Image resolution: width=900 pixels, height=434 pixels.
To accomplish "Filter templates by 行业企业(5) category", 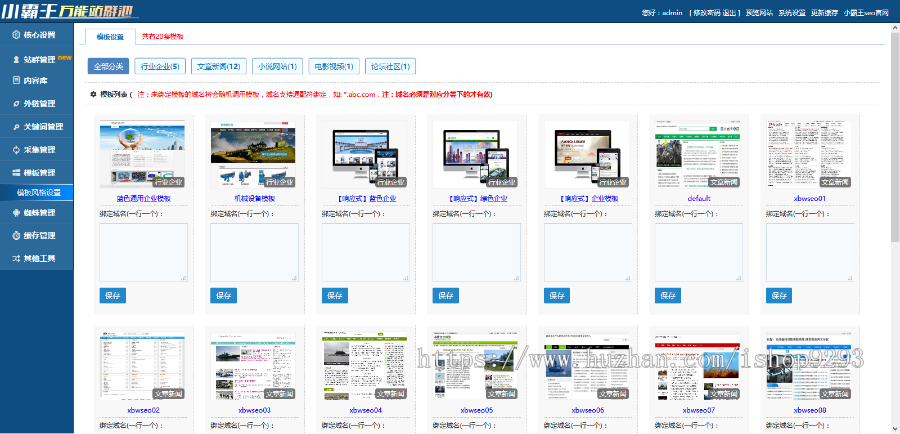I will pos(159,67).
